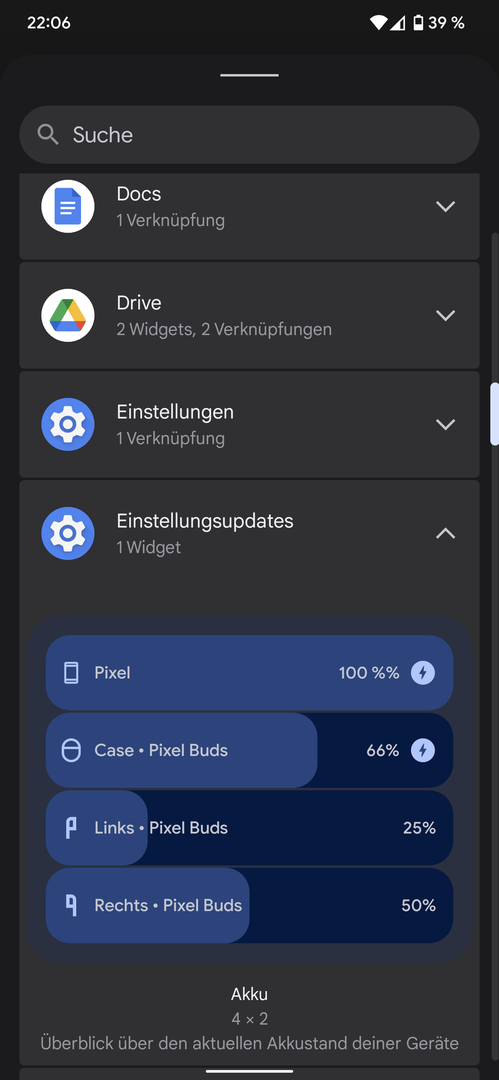Tap the Einstellungsupdates gear icon
The image size is (499, 1080).
pos(68,533)
